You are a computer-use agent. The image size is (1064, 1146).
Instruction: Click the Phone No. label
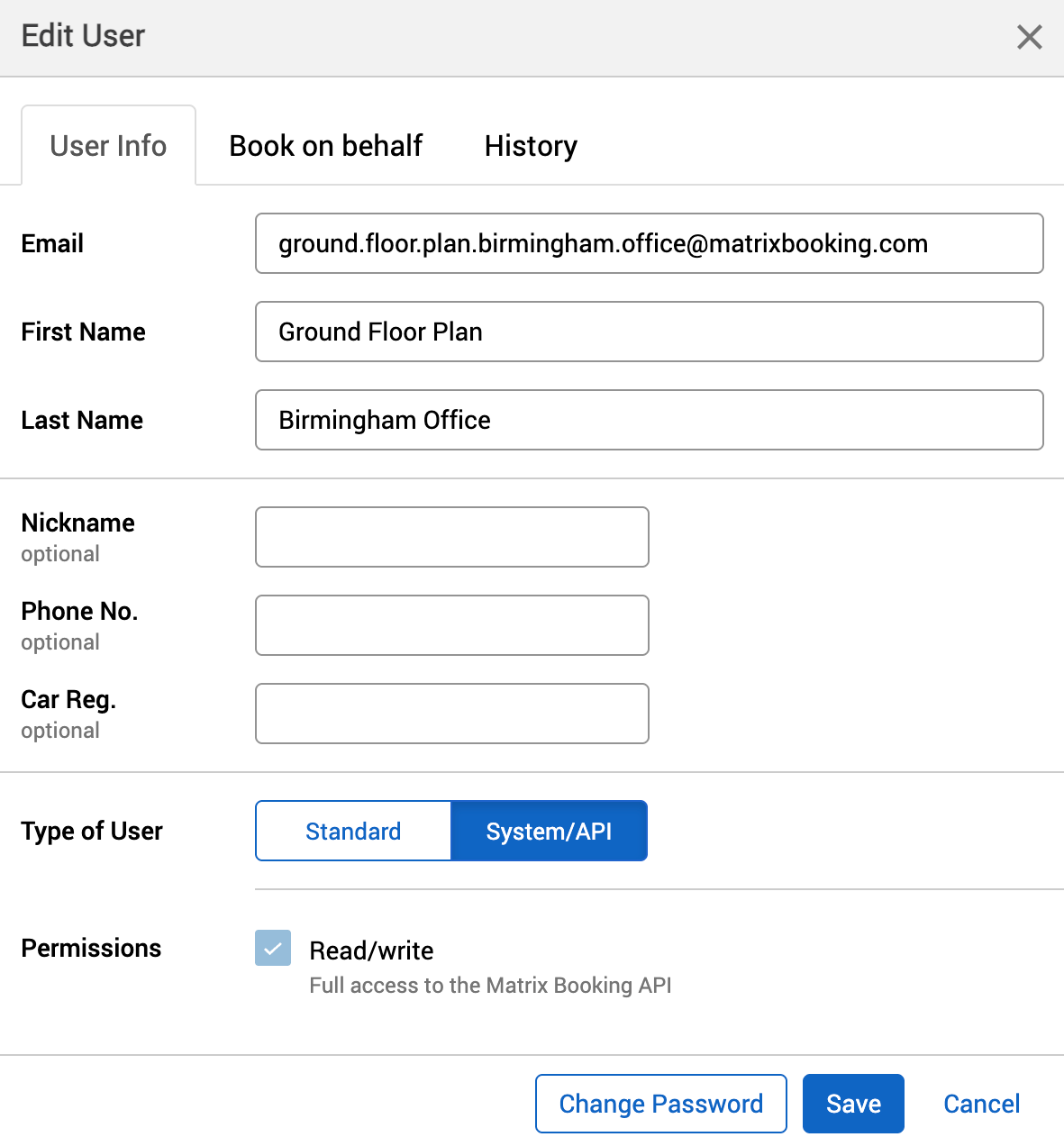pos(79,611)
